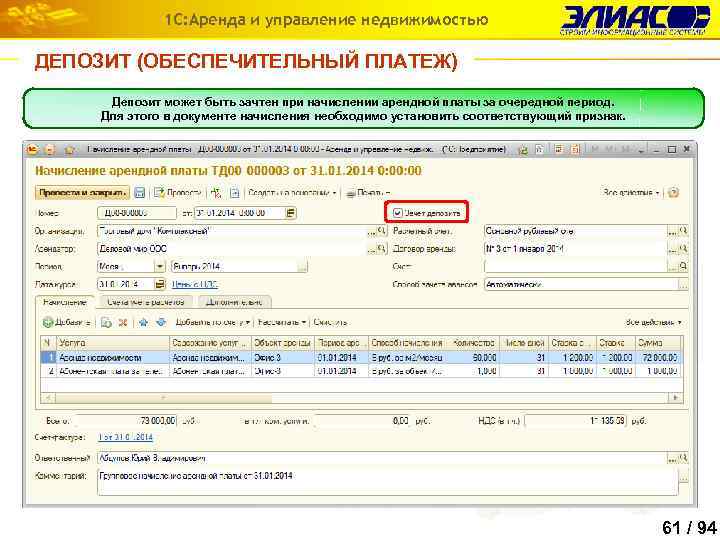Click the document structure icon beside Дт/Кт

(x=234, y=193)
